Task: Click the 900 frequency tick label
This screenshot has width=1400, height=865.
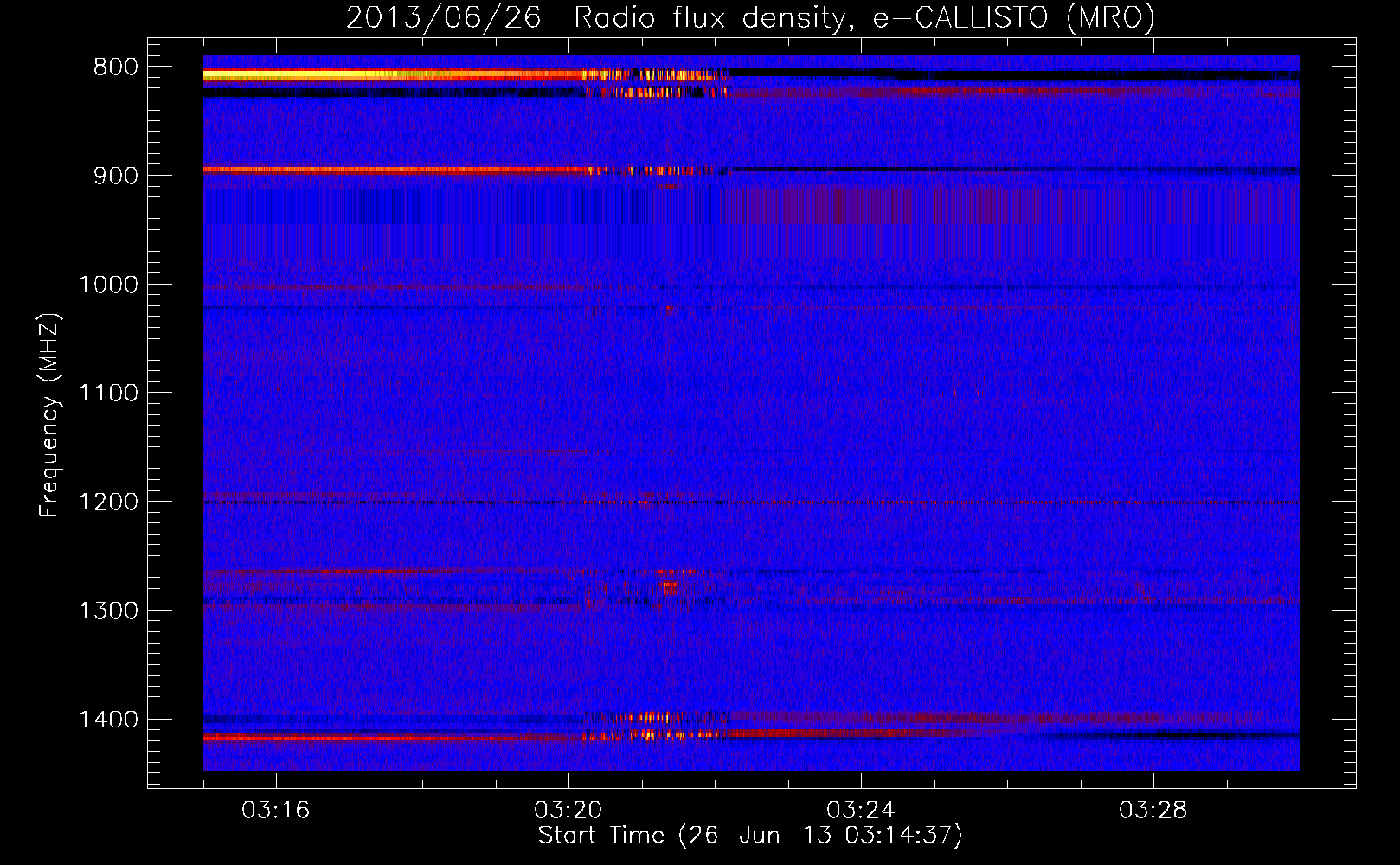Action: click(116, 176)
